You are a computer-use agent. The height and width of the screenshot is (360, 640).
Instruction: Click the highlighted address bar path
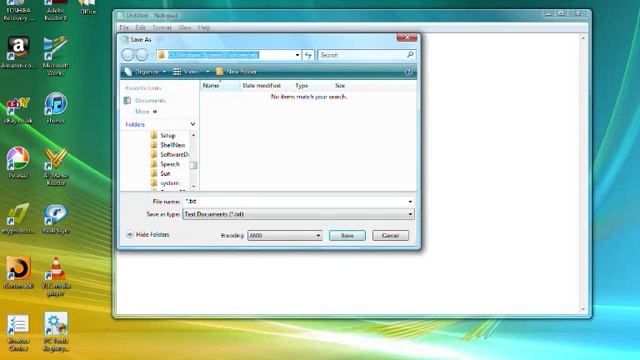(x=213, y=55)
